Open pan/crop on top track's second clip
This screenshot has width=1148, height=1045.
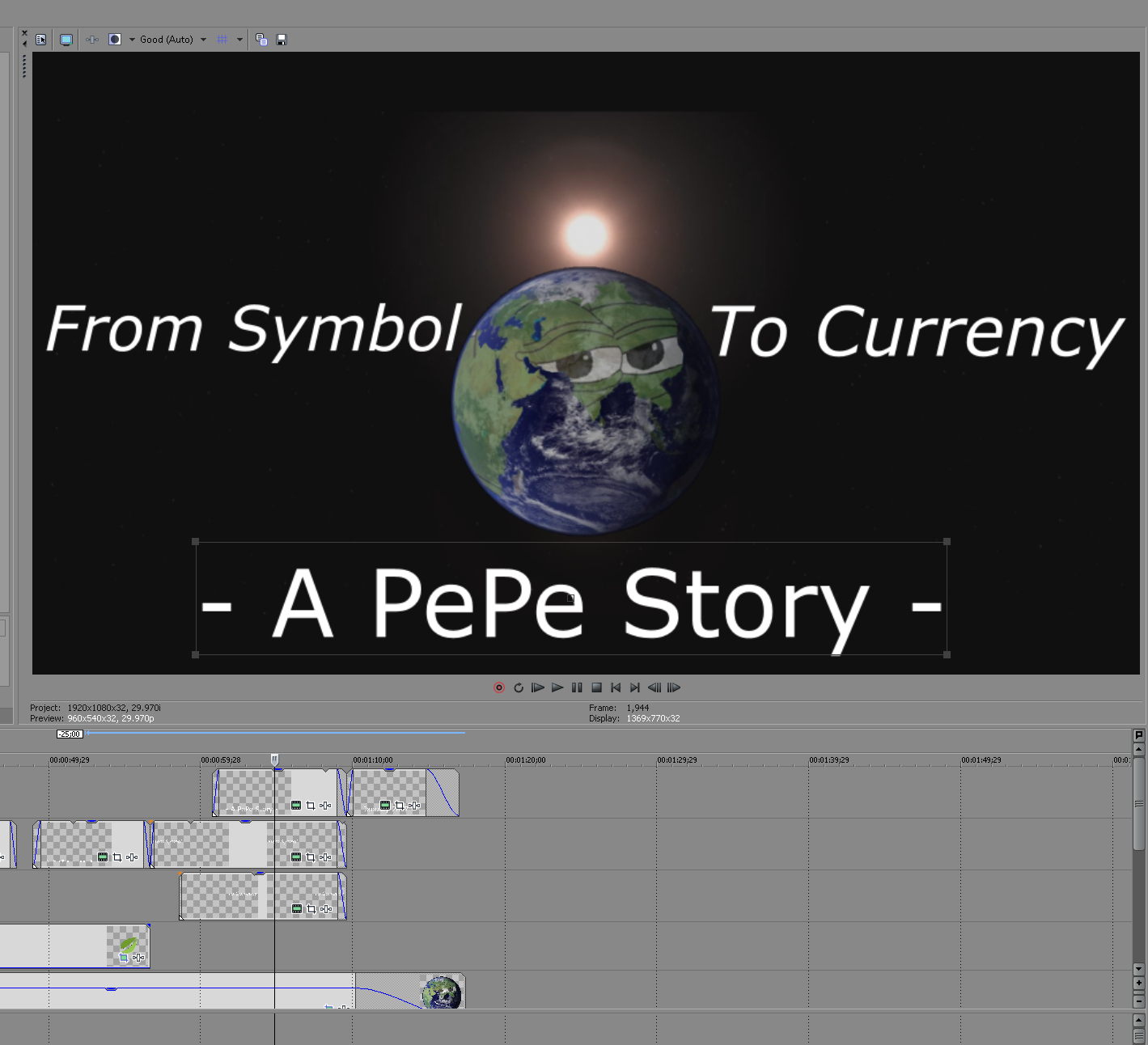pos(400,806)
